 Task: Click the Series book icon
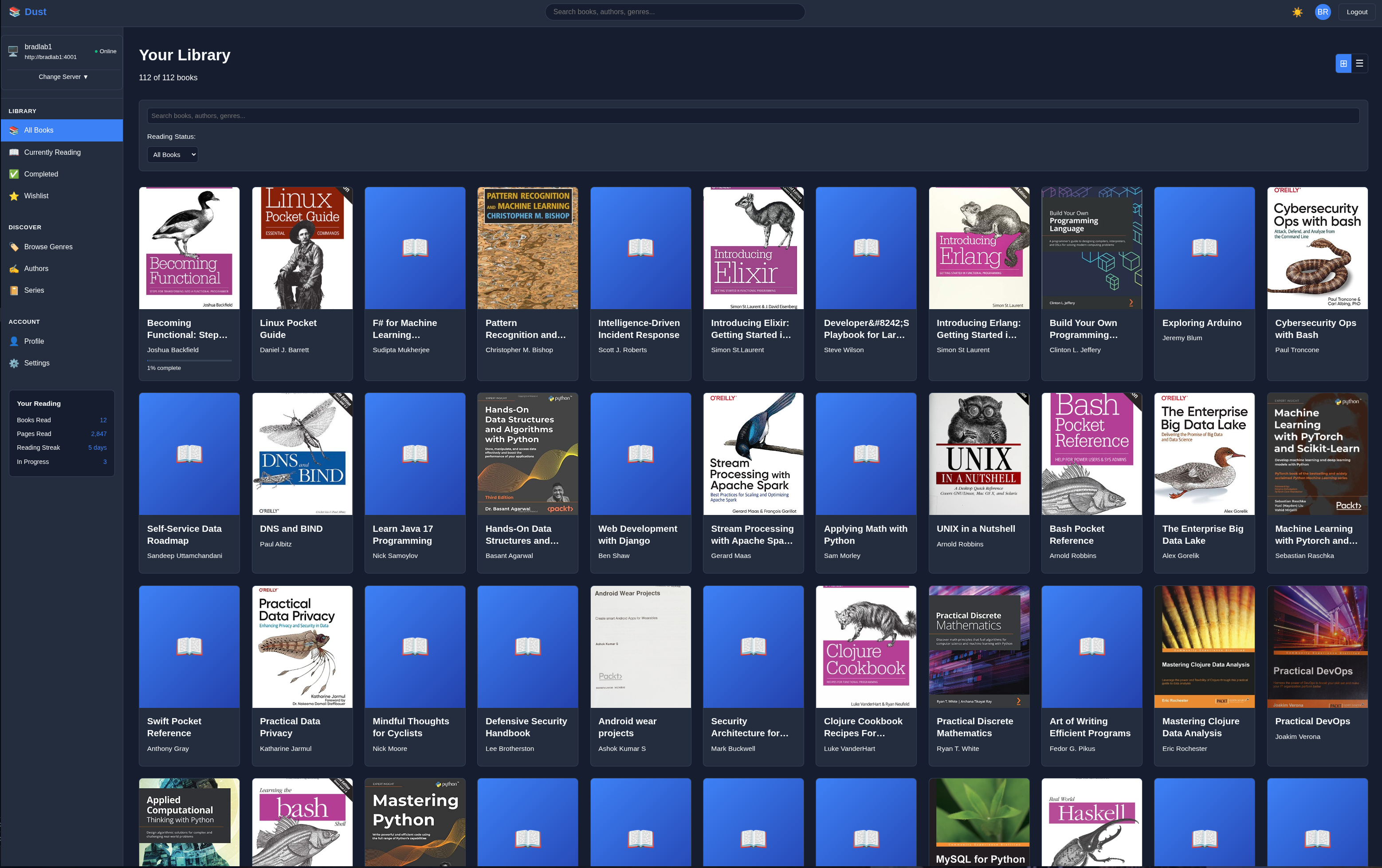14,291
